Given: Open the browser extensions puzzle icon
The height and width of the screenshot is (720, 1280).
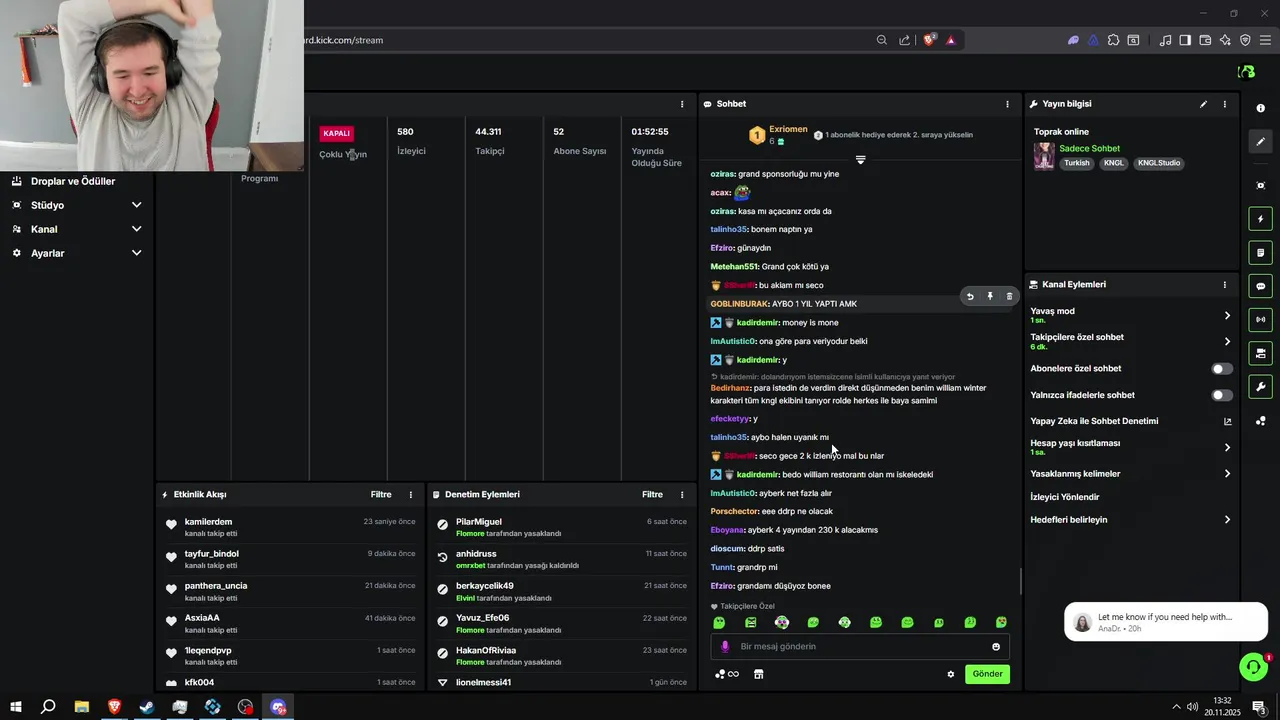Looking at the screenshot, I should click(x=1113, y=40).
